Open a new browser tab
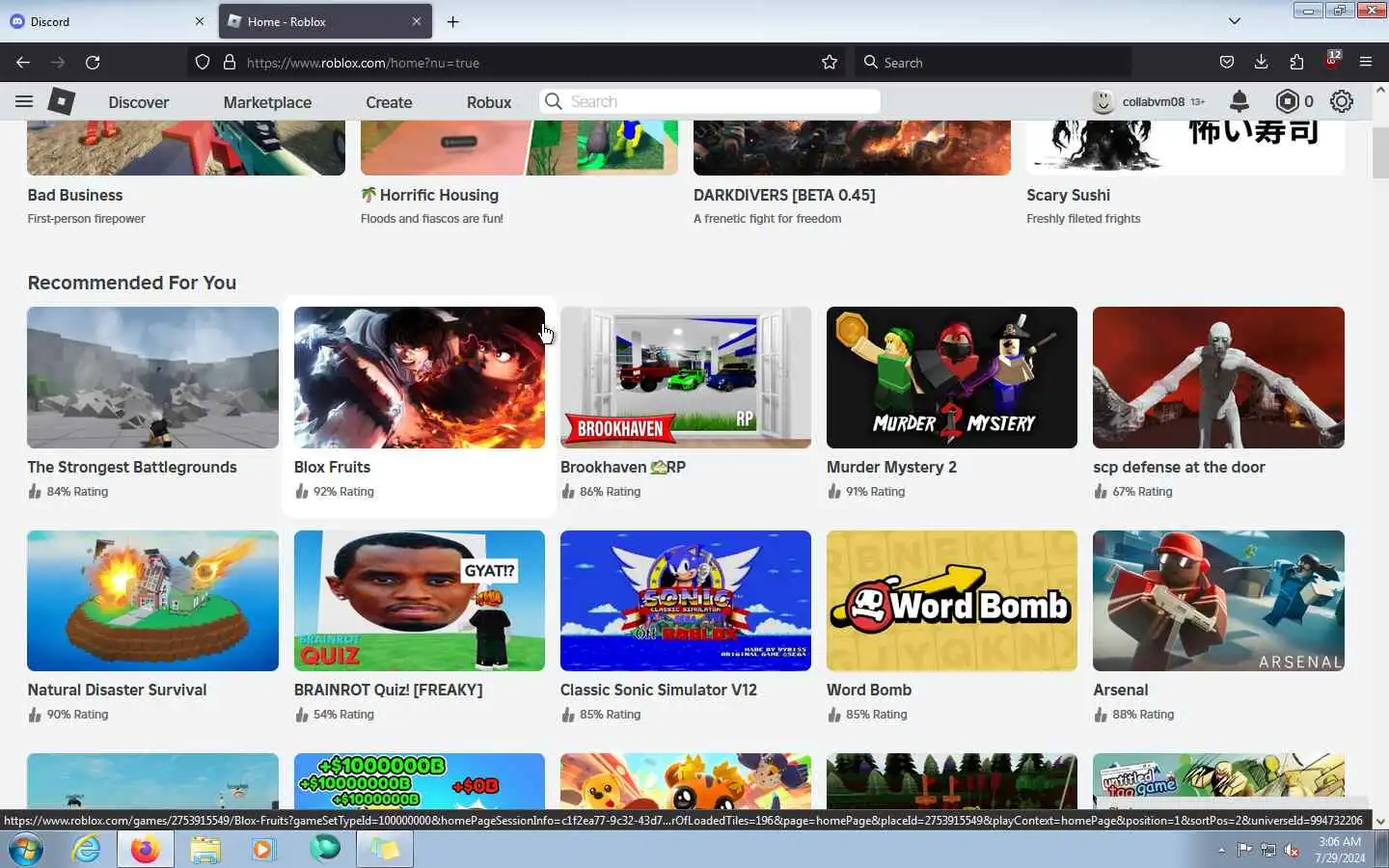The width and height of the screenshot is (1389, 868). (453, 21)
